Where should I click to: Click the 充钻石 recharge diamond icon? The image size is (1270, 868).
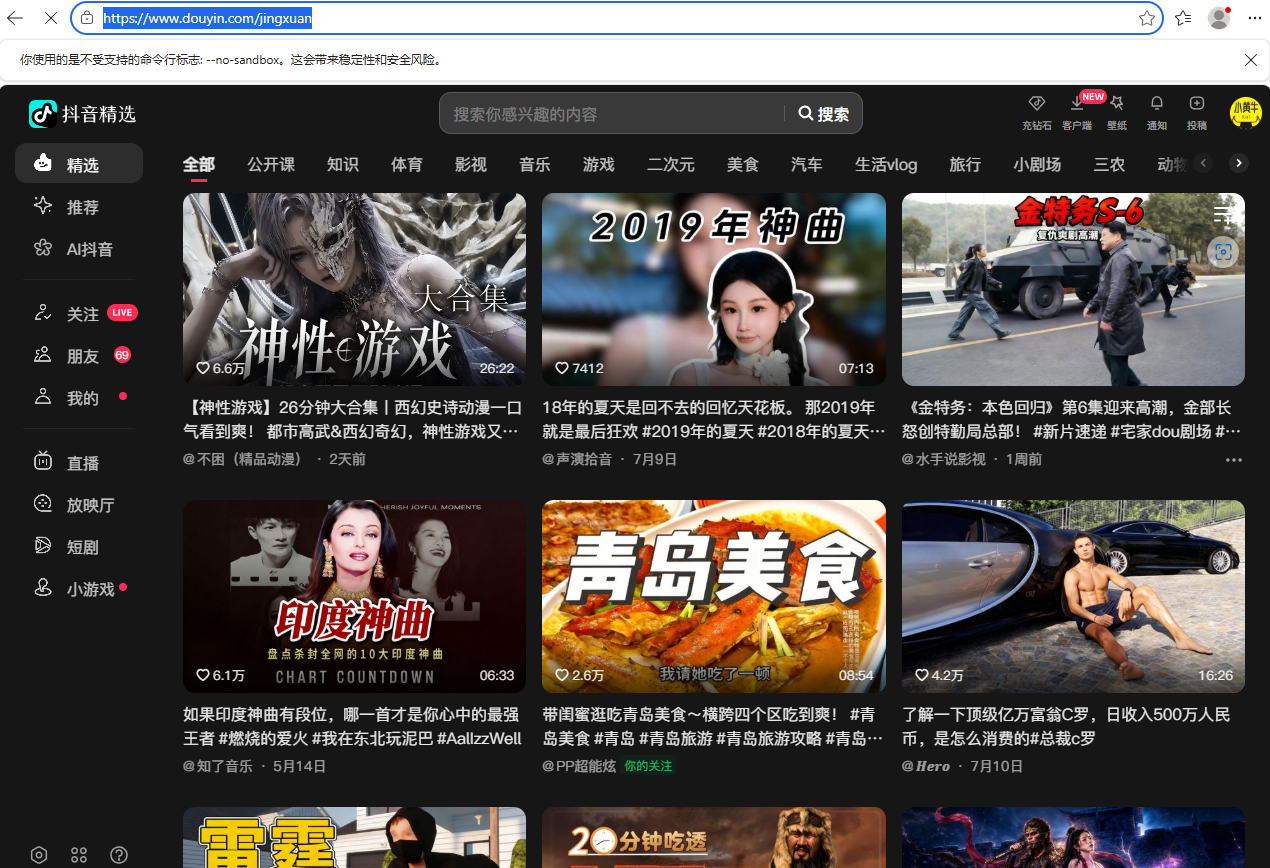[x=1036, y=112]
